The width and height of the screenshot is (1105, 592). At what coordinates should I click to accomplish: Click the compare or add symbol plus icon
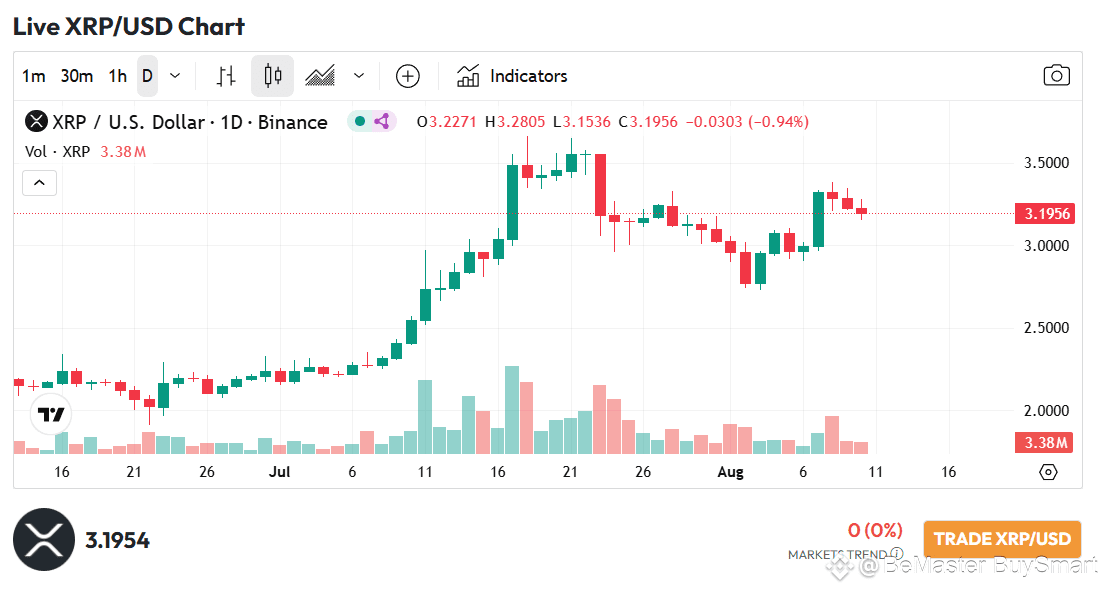pyautogui.click(x=408, y=76)
